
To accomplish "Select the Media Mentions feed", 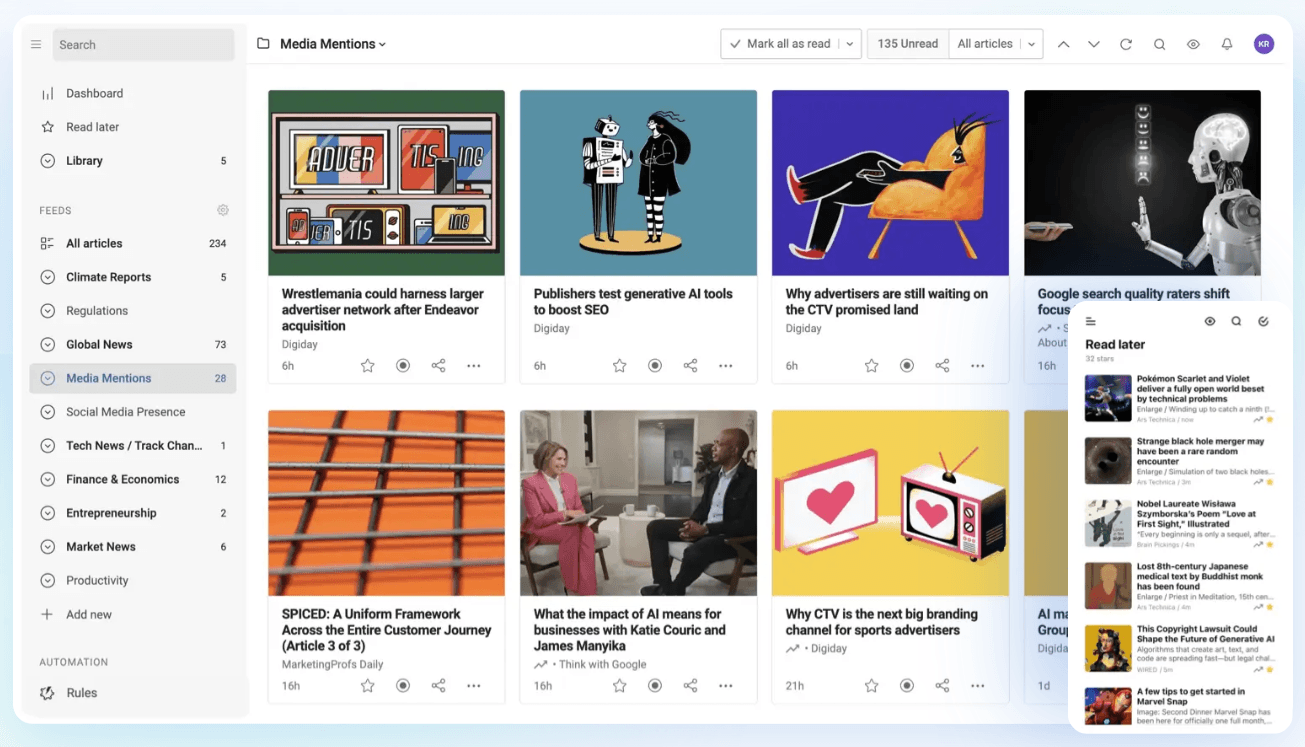I will click(x=133, y=378).
